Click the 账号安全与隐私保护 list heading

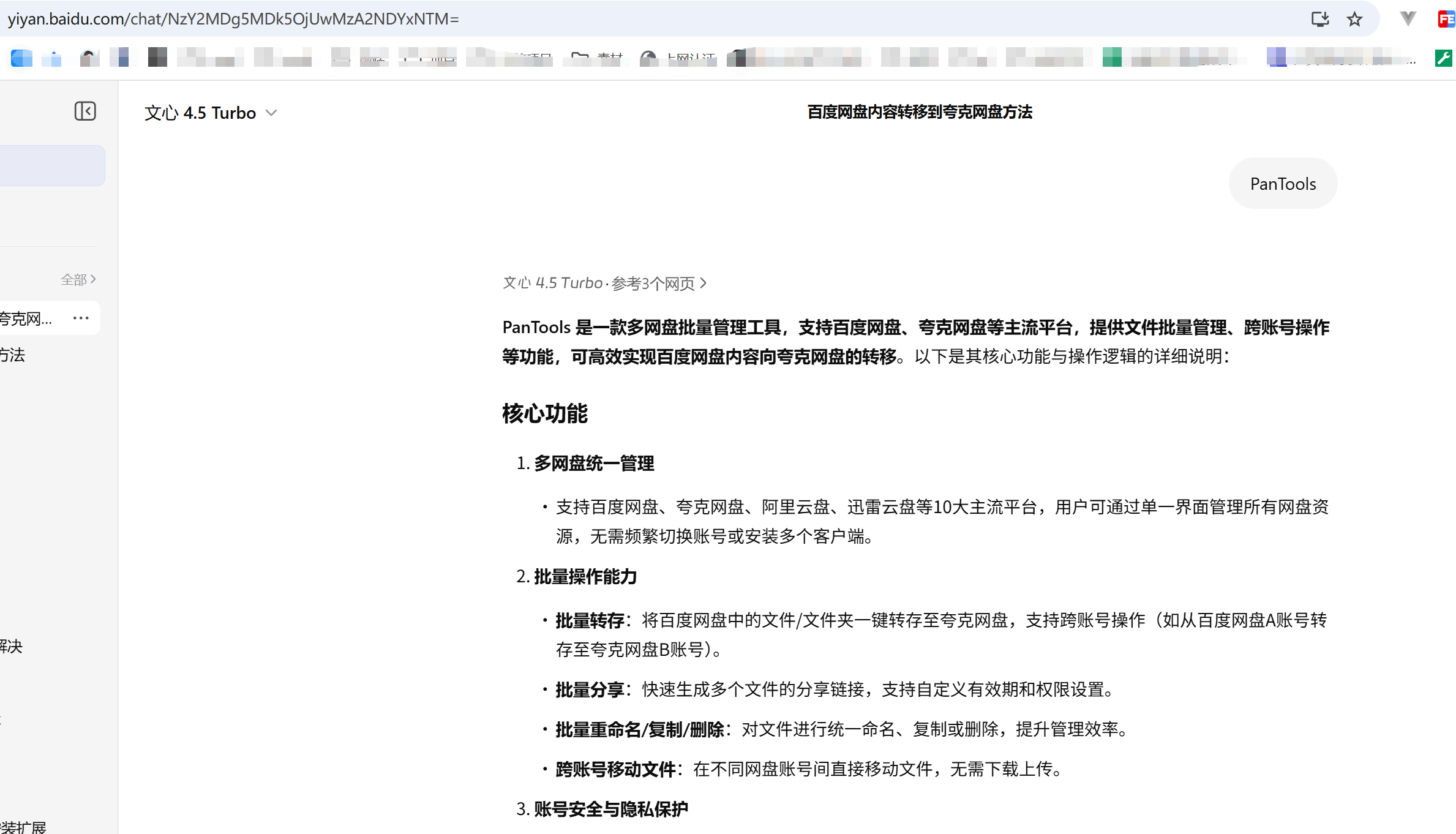(611, 810)
